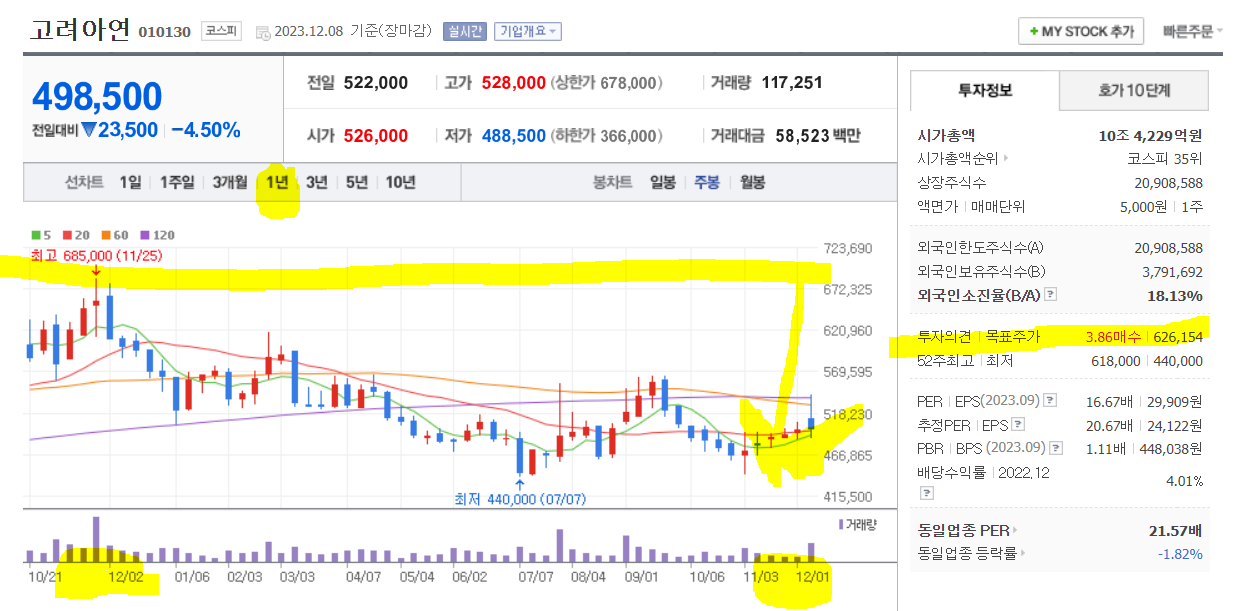Image resolution: width=1249 pixels, height=611 pixels.
Task: Click the blue down-triangle next to 23,500
Action: click(88, 130)
